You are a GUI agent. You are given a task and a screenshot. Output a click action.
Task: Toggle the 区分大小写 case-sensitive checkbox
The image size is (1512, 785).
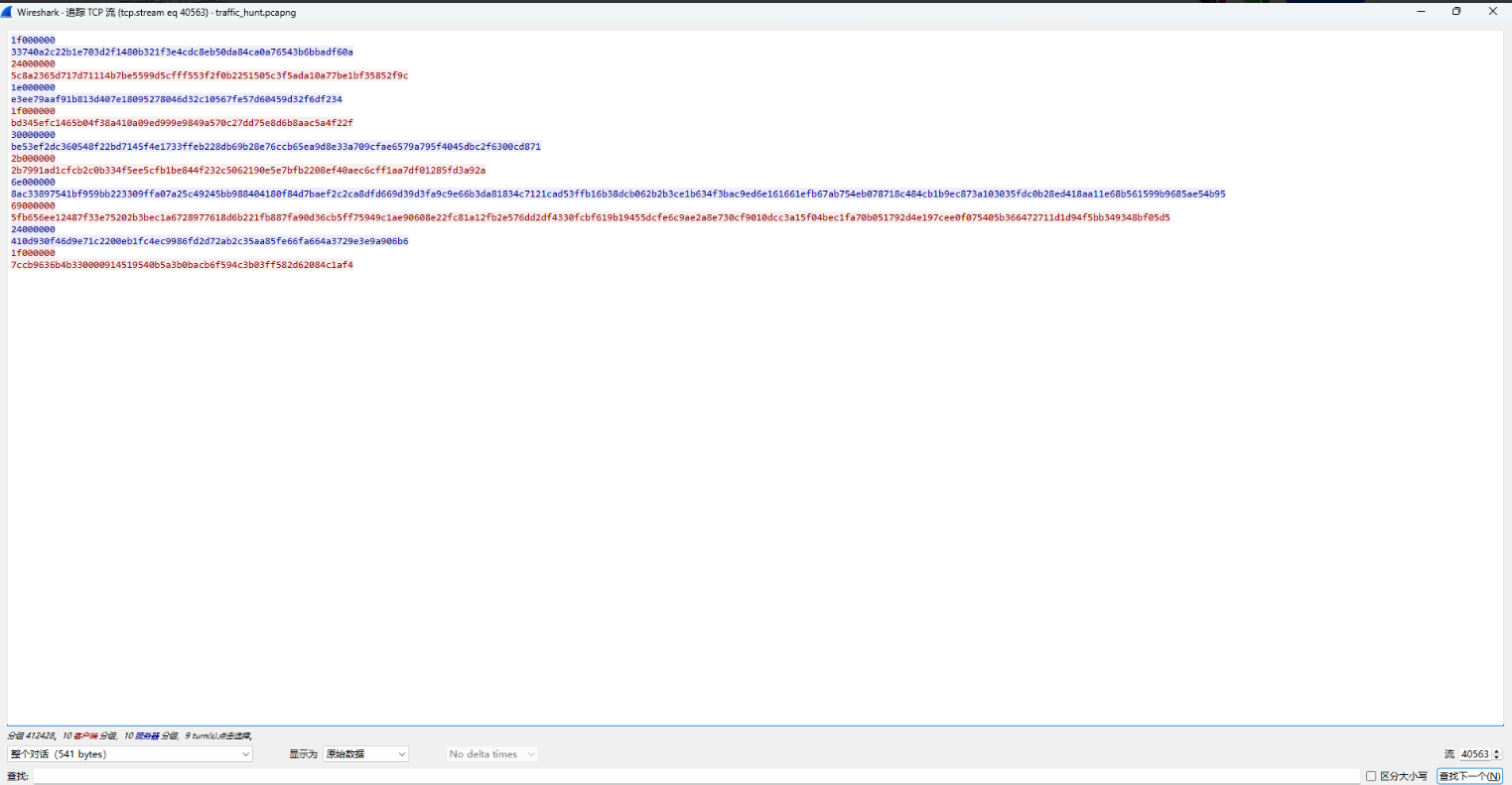tap(1371, 776)
